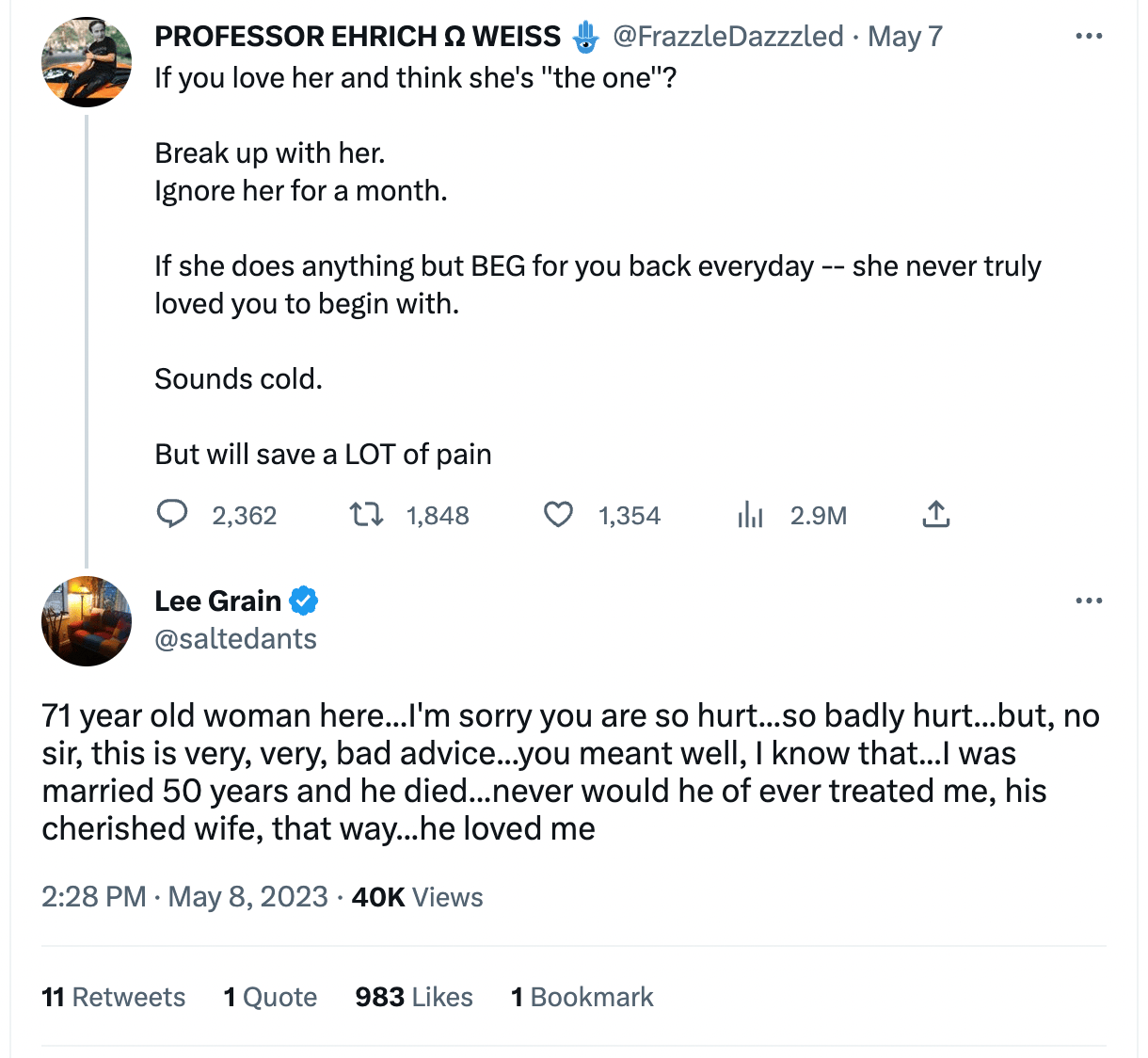This screenshot has height=1058, width=1148.
Task: Open Professor Ehrich Weiss profile picture
Action: [87, 62]
